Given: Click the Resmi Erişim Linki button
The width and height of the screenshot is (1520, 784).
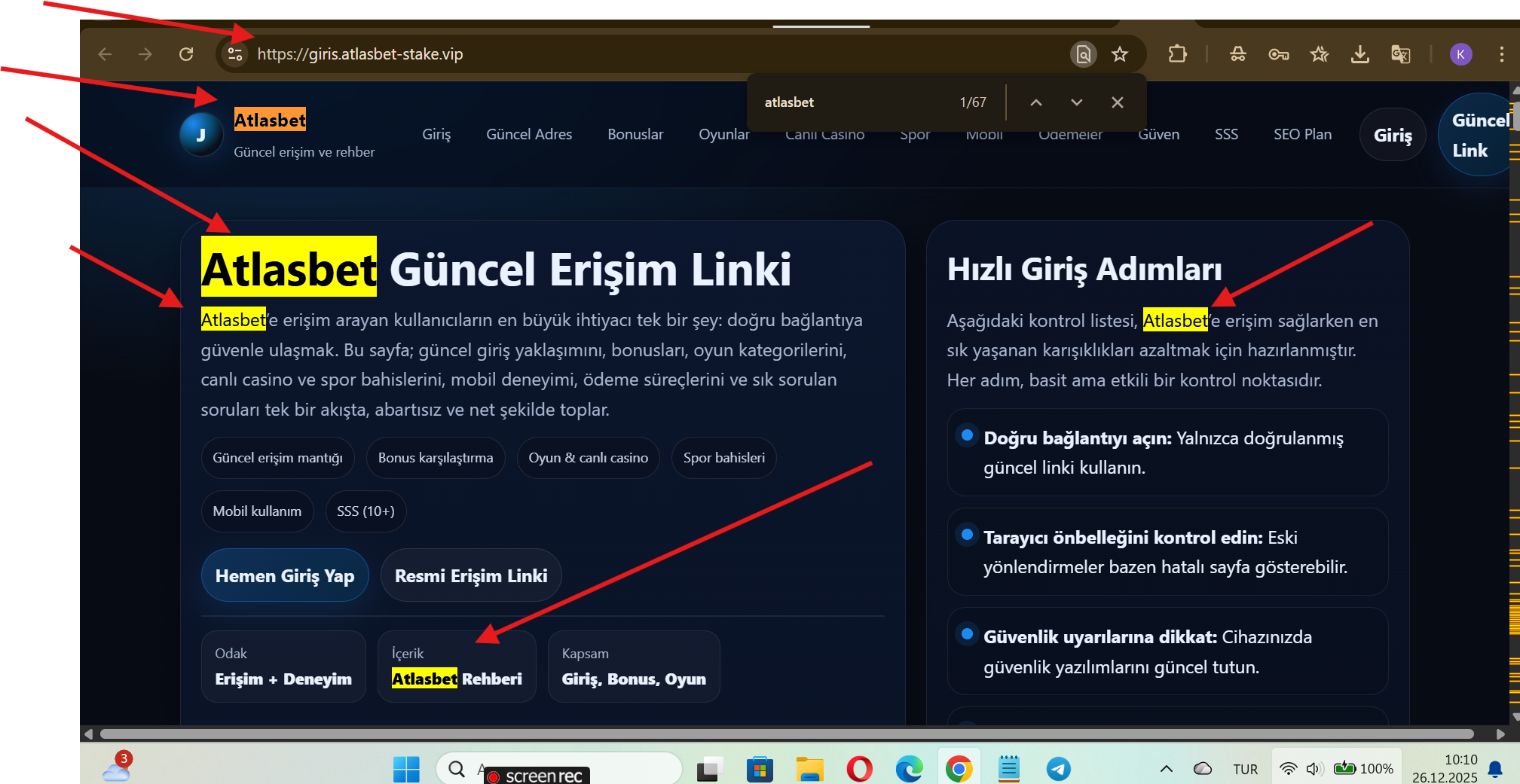Looking at the screenshot, I should pyautogui.click(x=471, y=576).
